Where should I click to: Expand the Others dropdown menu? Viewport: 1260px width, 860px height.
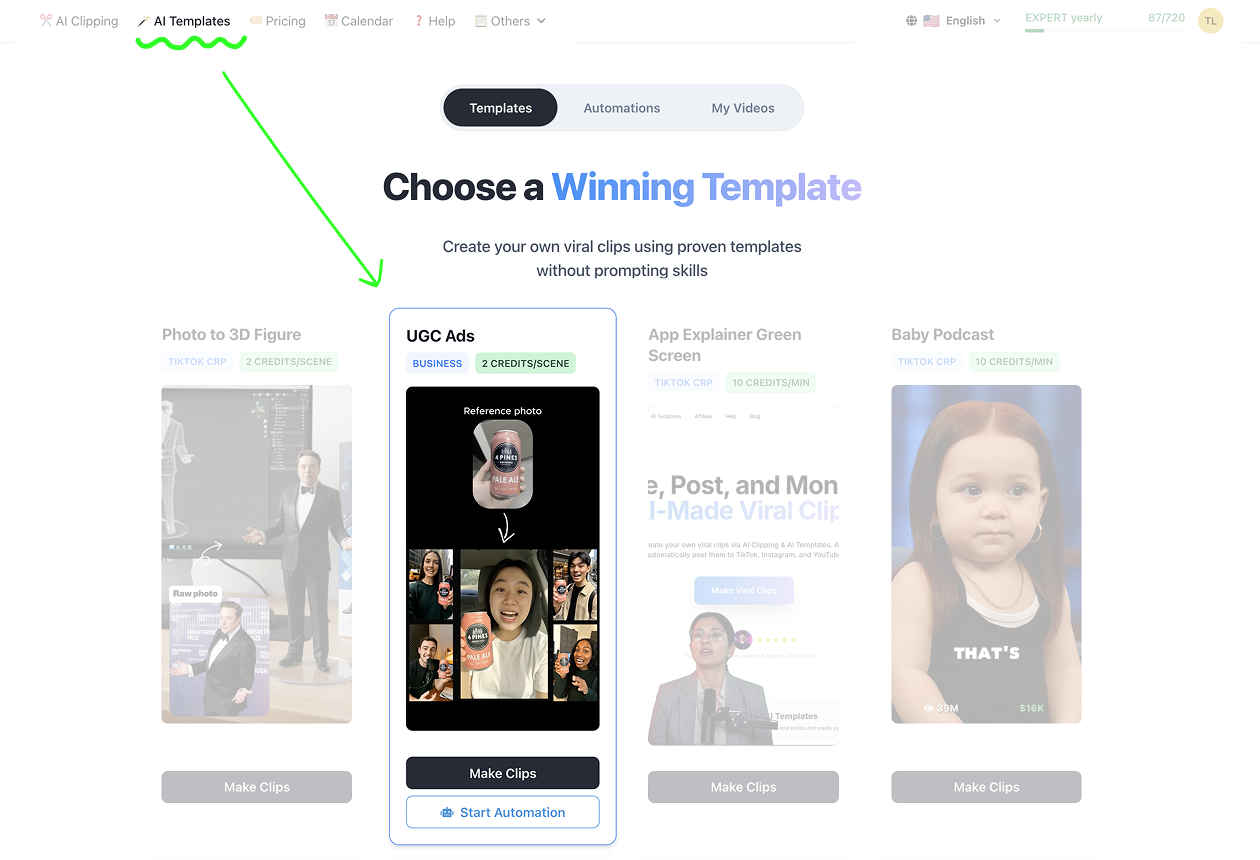(x=510, y=21)
